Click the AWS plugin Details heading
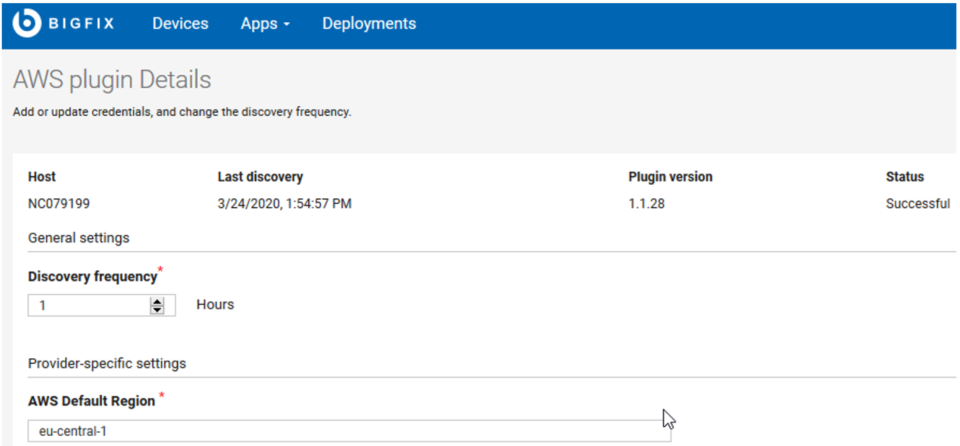960x446 pixels. coord(112,80)
